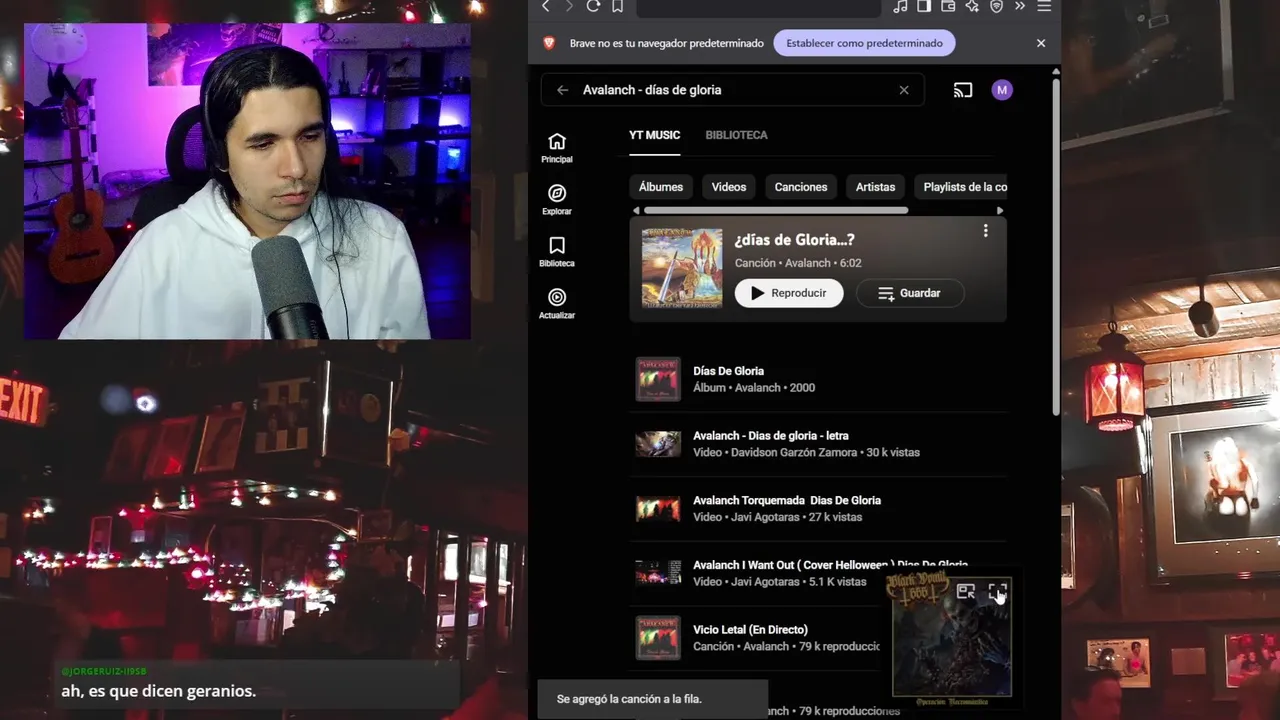Filter results by Playlists de la comunidad chip
The width and height of the screenshot is (1280, 720).
(x=961, y=187)
